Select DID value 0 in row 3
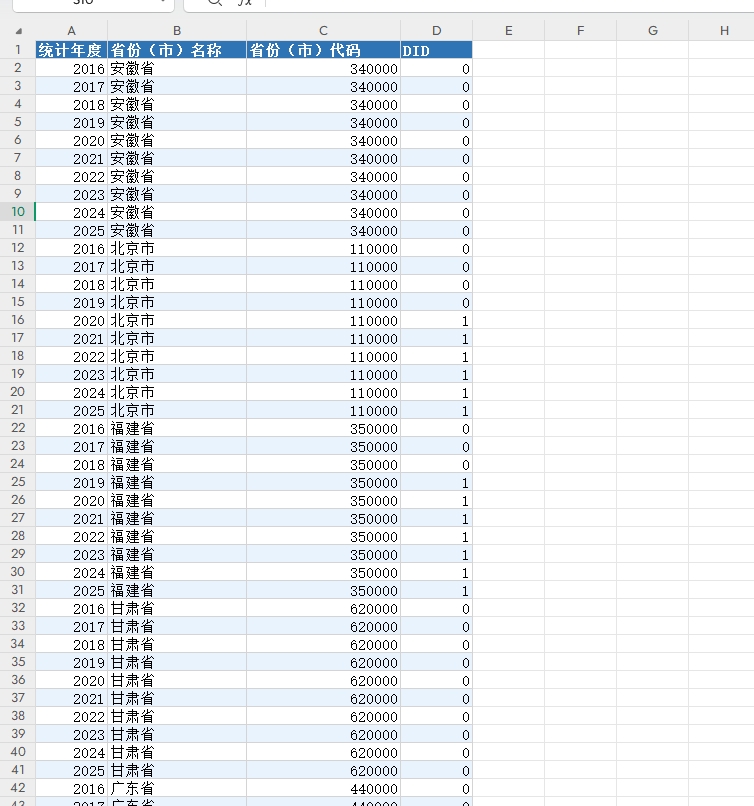 pos(436,86)
